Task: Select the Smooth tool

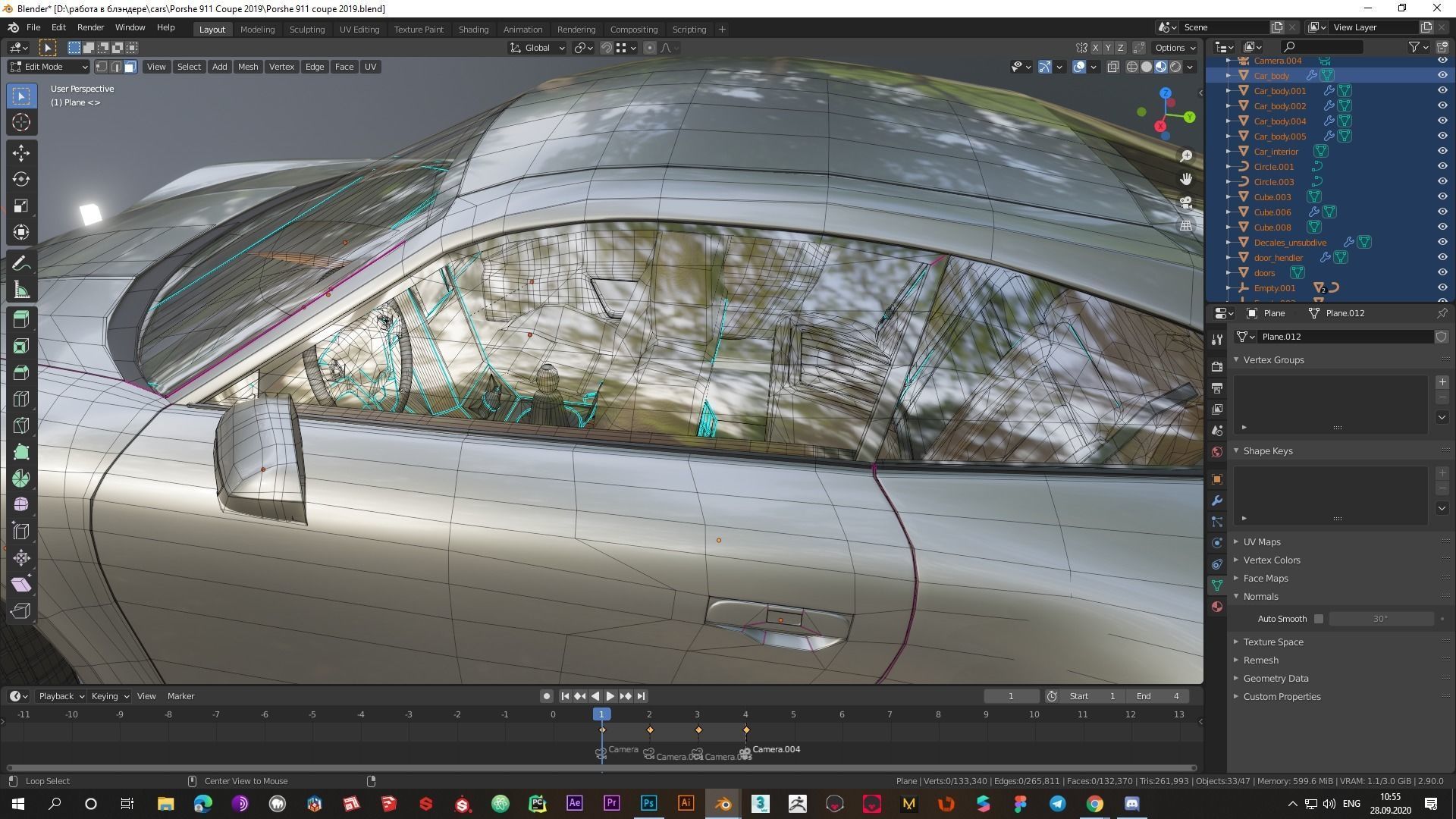Action: pos(21,504)
